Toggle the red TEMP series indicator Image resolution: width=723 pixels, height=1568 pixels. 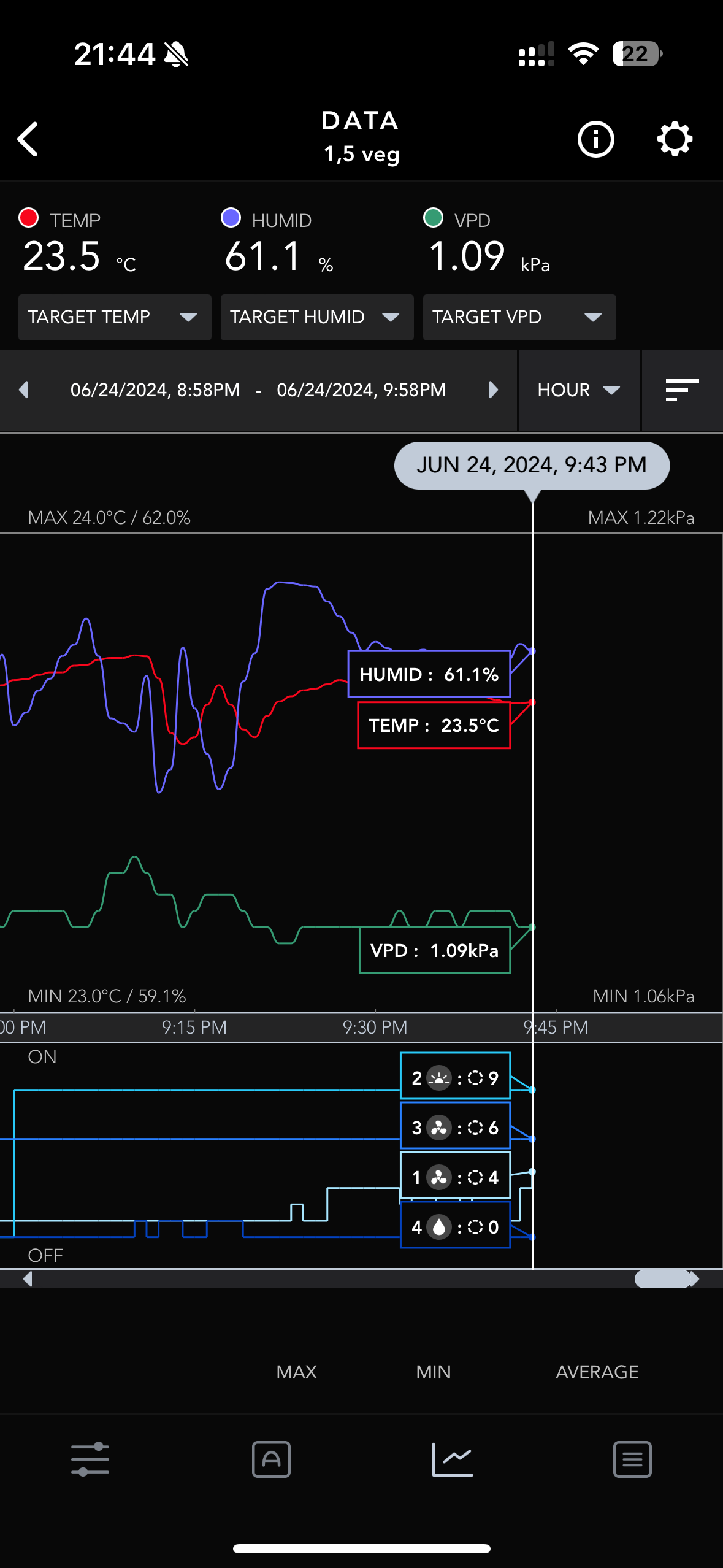pos(29,218)
